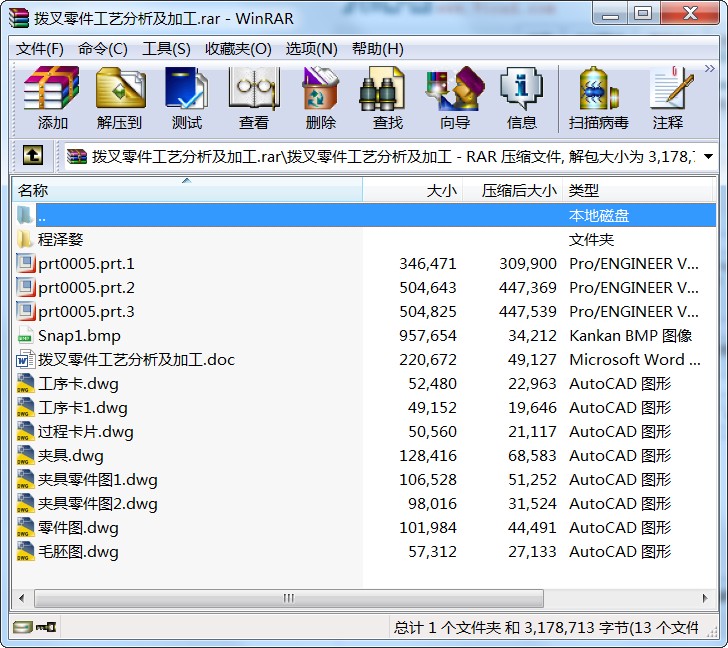Click the View (查看) book icon
Image resolution: width=728 pixels, height=648 pixels.
pos(254,89)
